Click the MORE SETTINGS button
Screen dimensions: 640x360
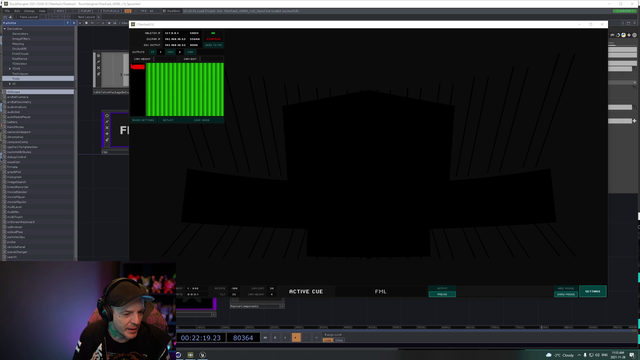point(143,120)
